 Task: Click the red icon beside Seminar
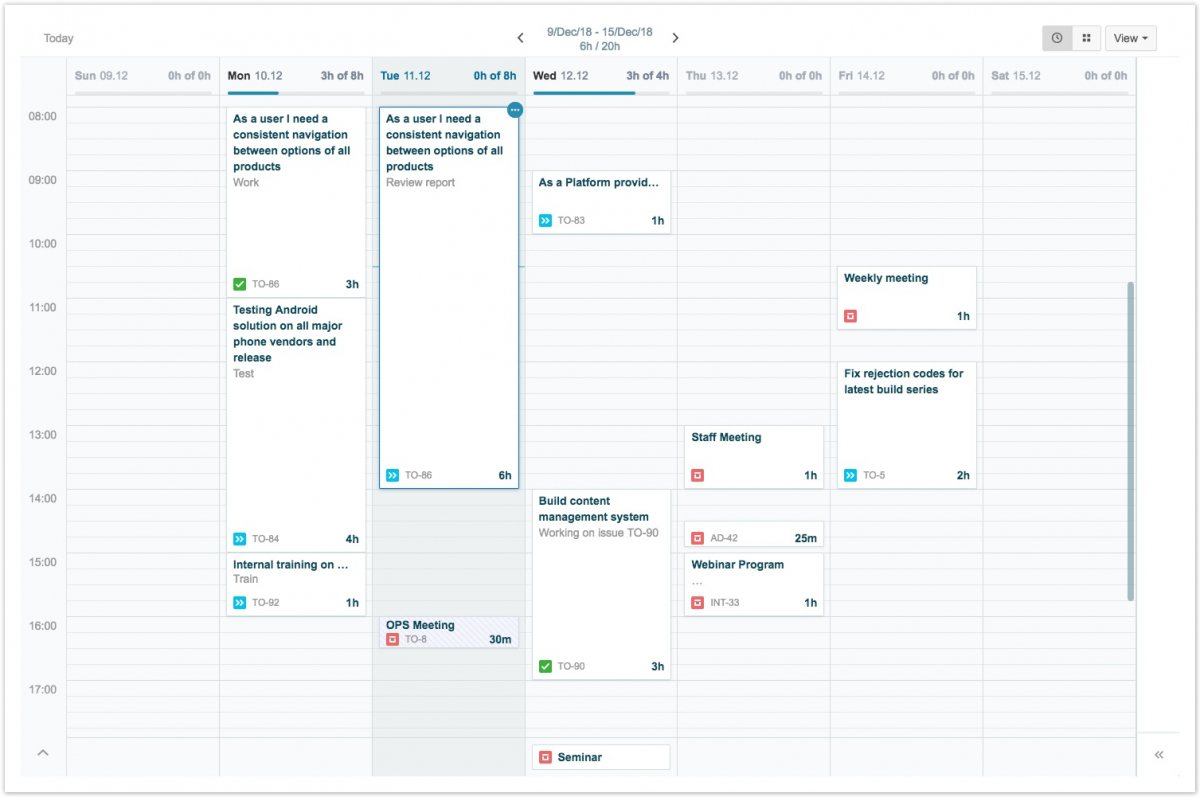pos(545,757)
